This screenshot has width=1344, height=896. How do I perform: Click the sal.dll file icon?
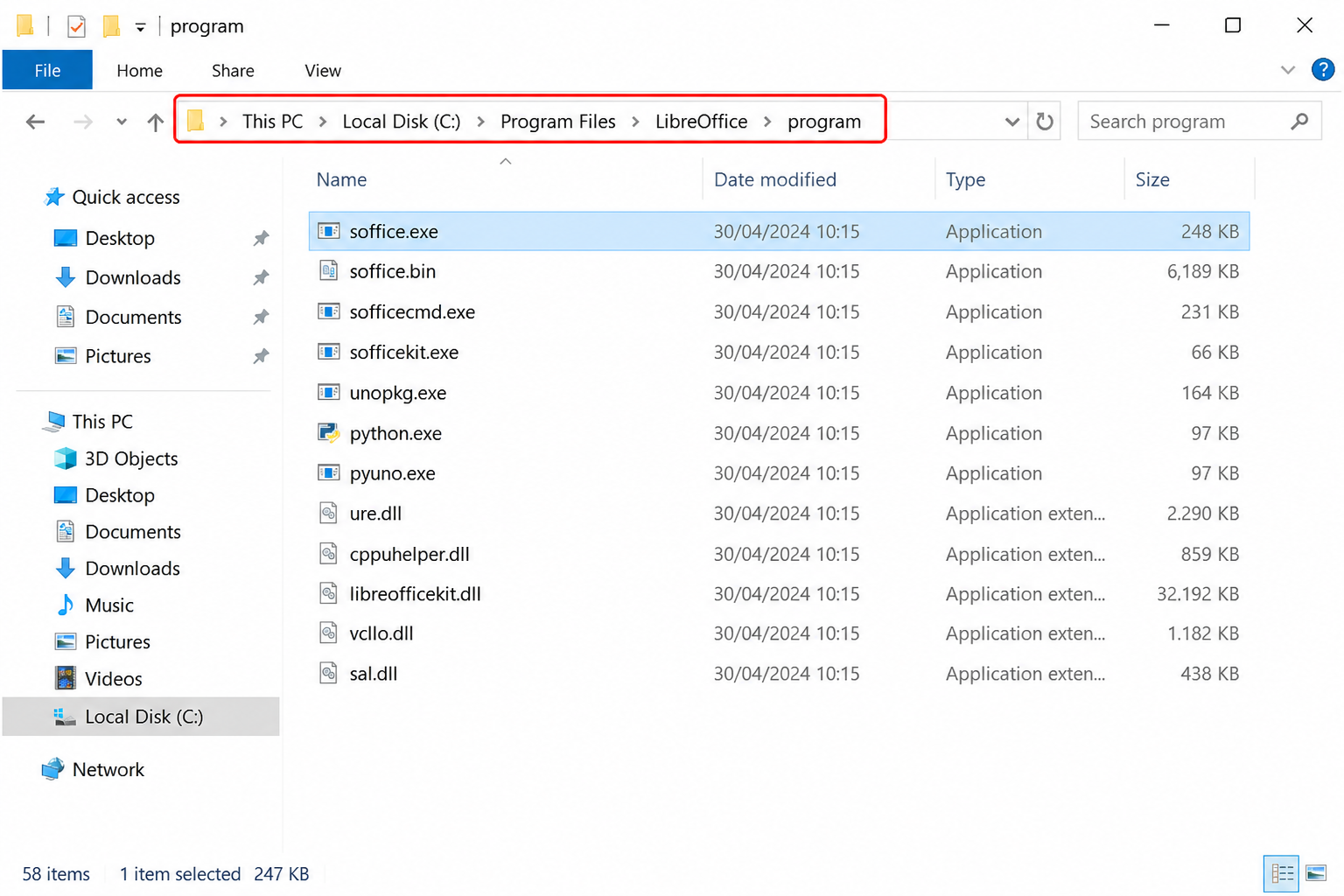point(328,673)
